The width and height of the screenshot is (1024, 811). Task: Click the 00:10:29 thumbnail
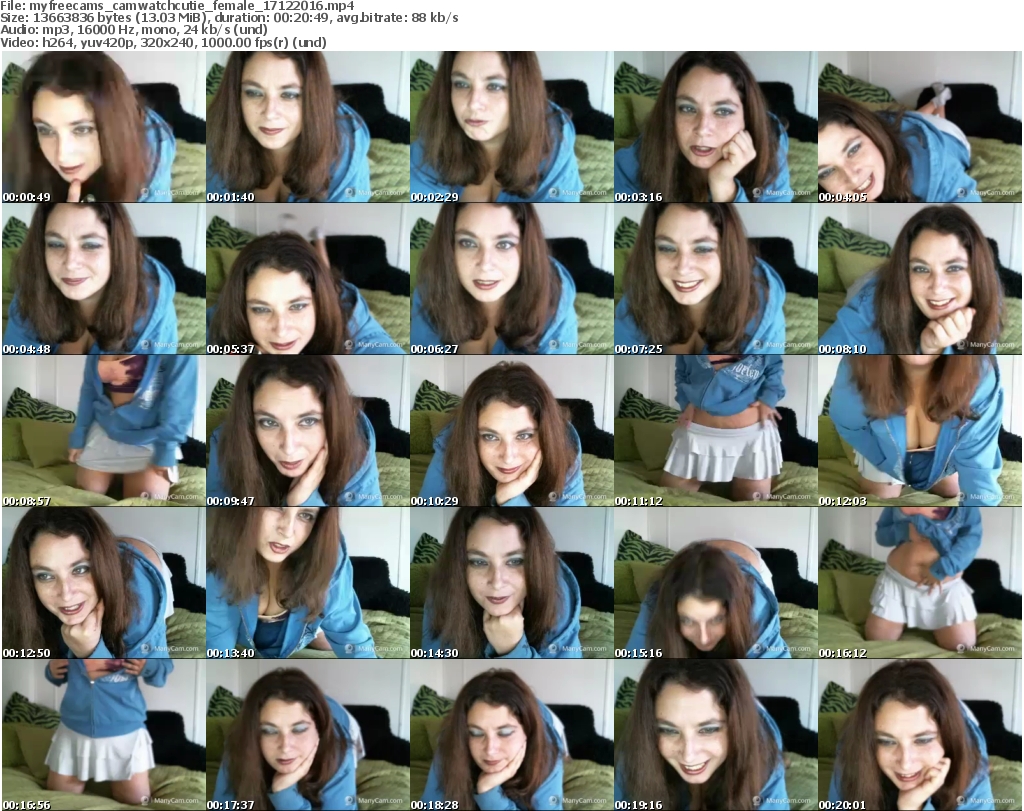511,431
